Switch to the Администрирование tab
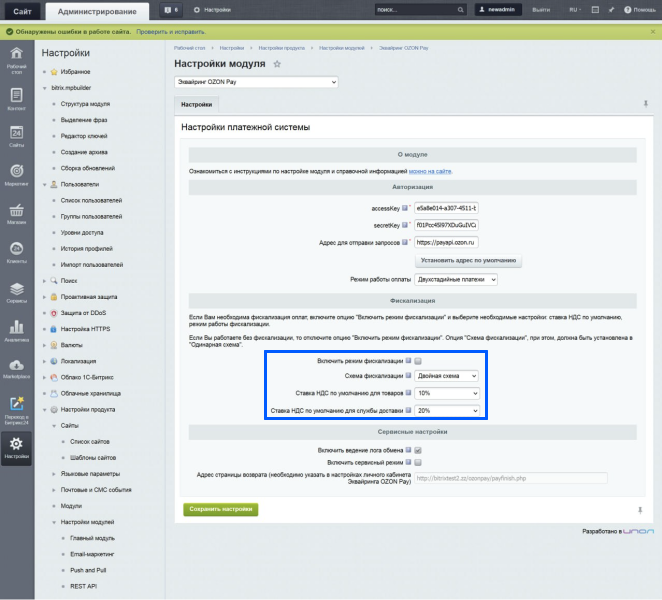 tap(97, 11)
